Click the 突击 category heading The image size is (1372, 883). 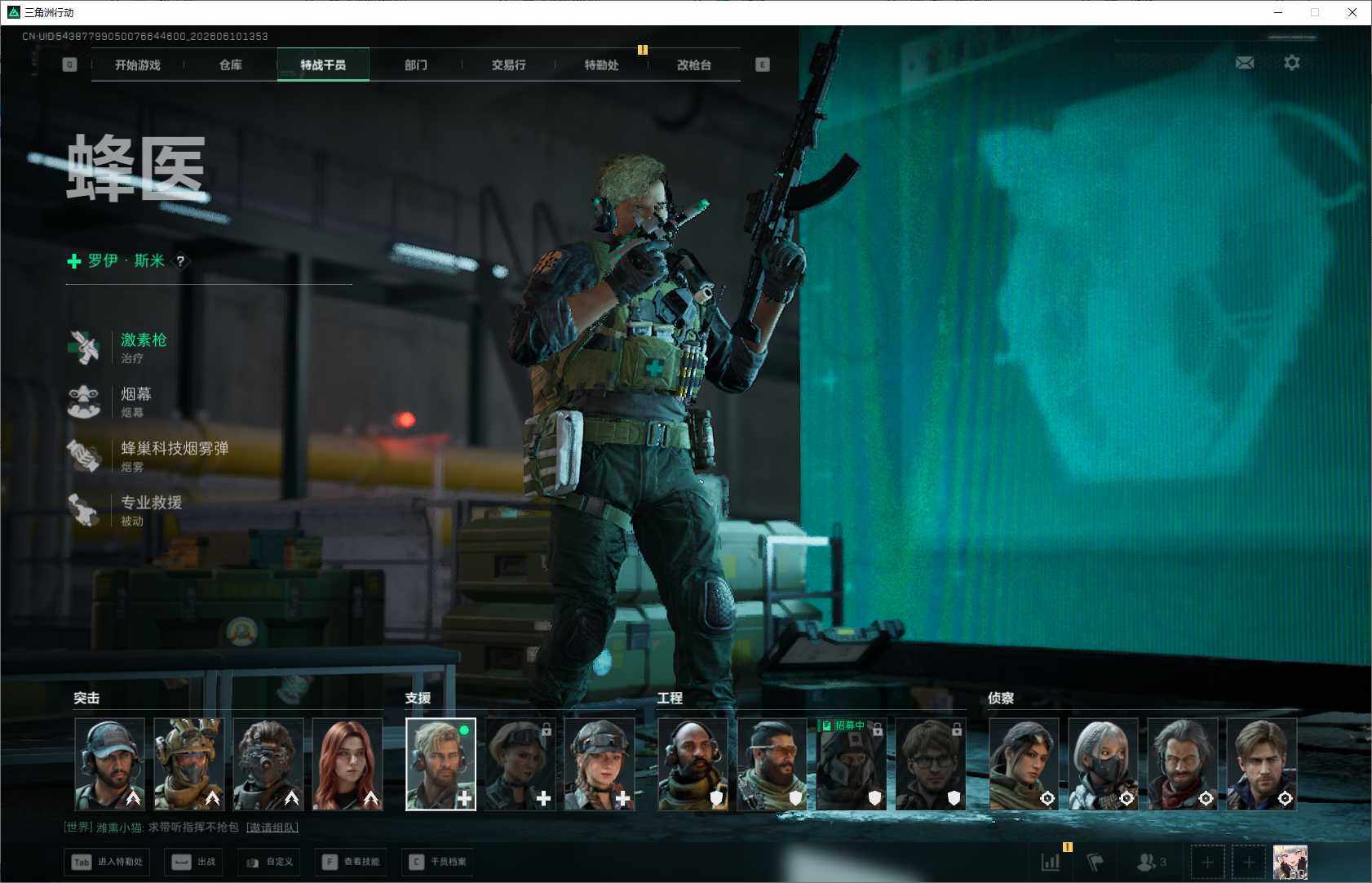[86, 699]
